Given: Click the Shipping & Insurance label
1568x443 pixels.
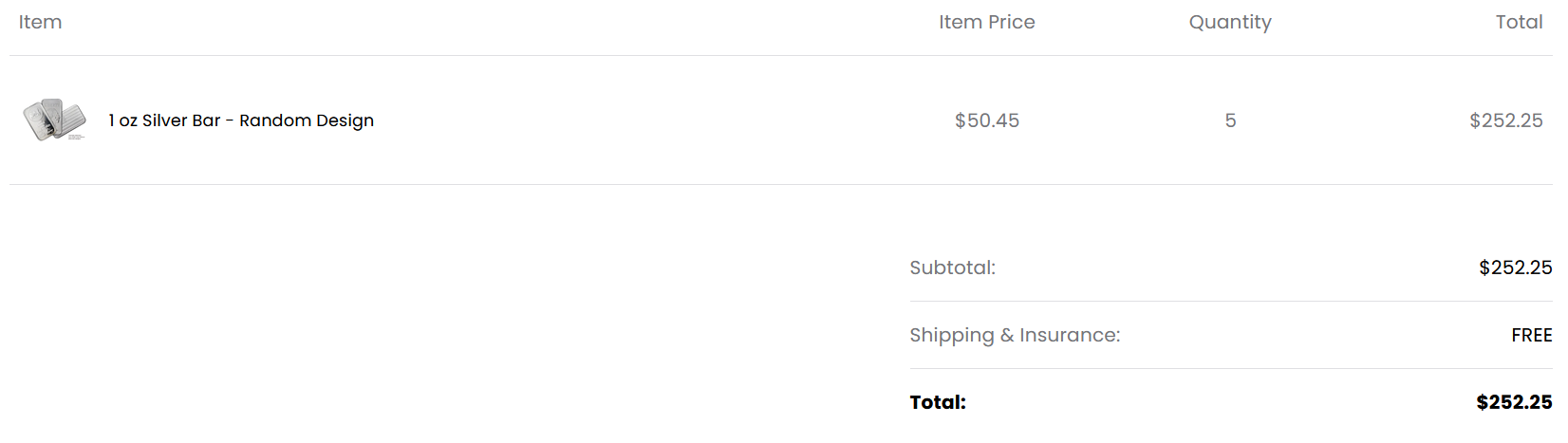Looking at the screenshot, I should click(x=1014, y=335).
